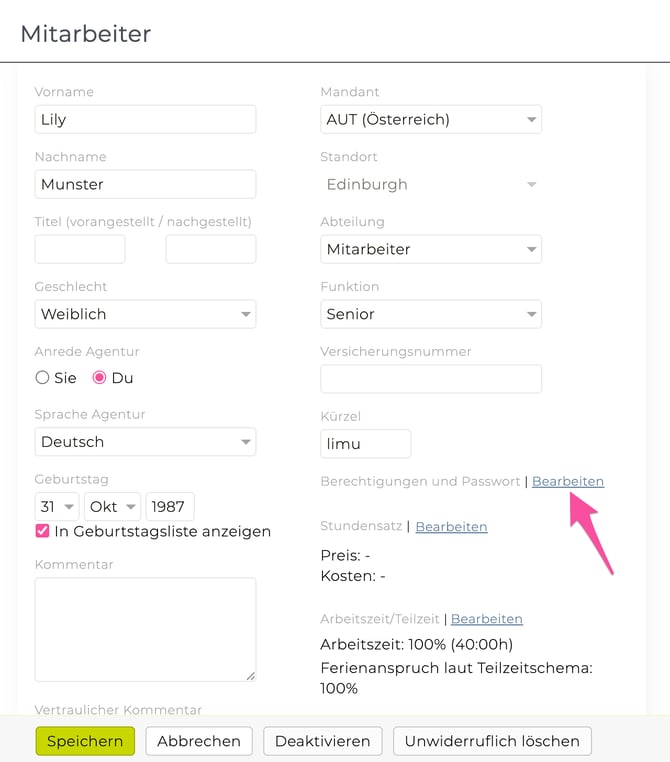Open the Funktion dropdown showing Senior
Image resolution: width=670 pixels, height=762 pixels.
tap(430, 314)
